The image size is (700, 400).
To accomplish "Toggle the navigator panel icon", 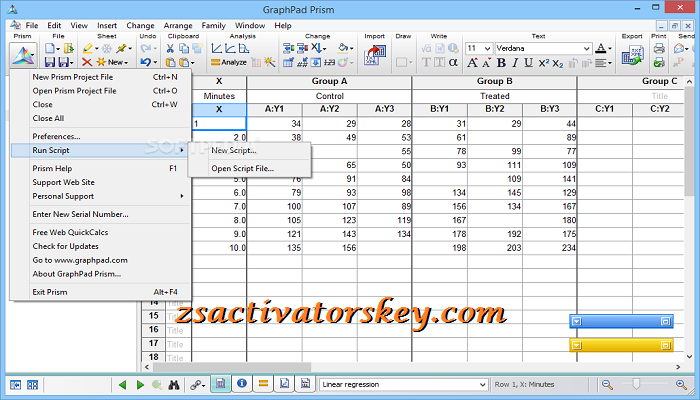I will coord(16,384).
